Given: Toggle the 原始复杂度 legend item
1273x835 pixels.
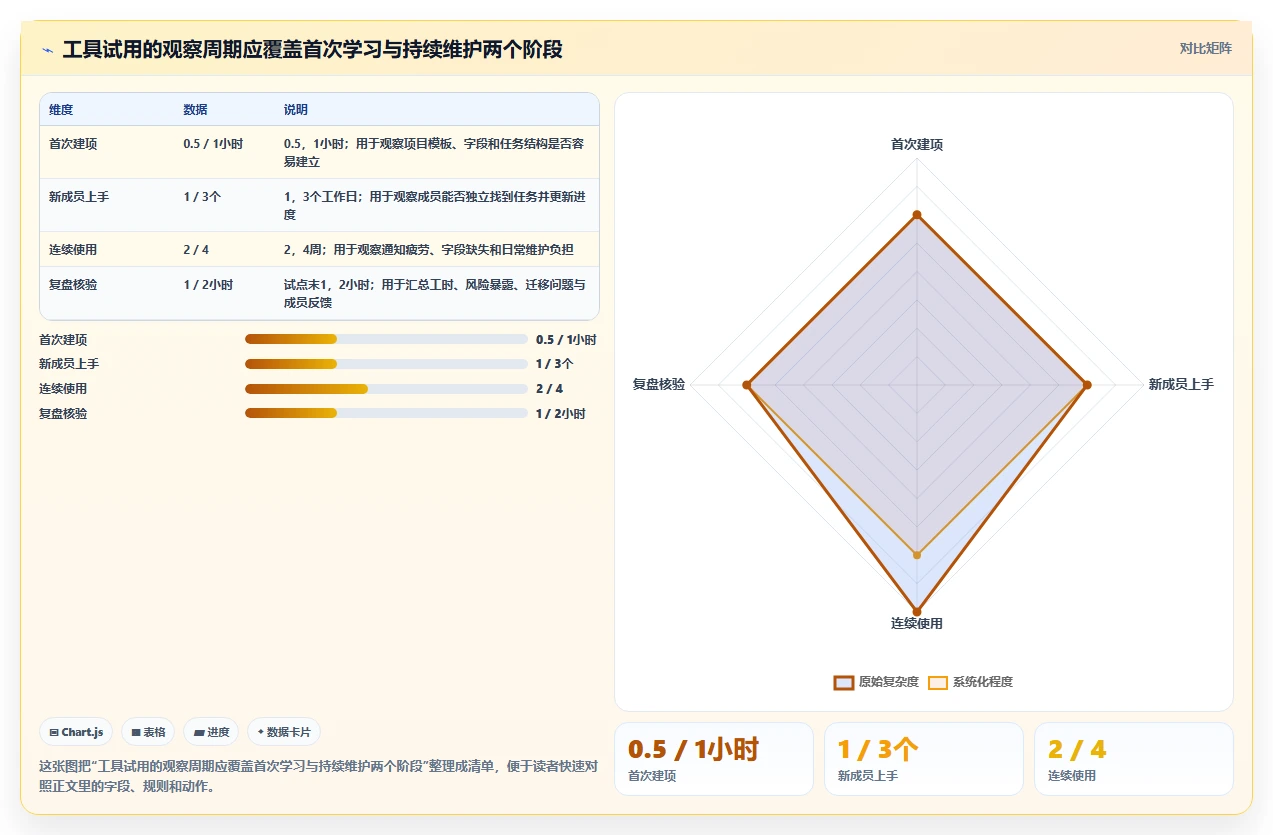Looking at the screenshot, I should coord(876,682).
